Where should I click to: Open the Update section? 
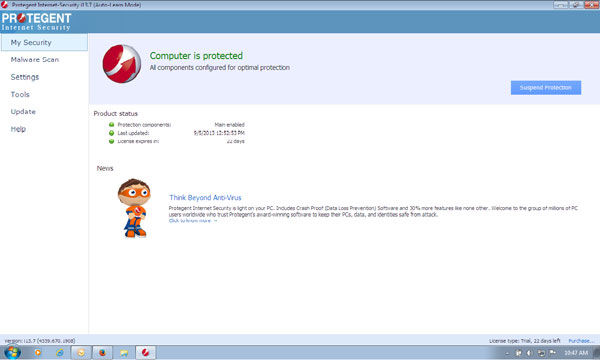[x=23, y=112]
